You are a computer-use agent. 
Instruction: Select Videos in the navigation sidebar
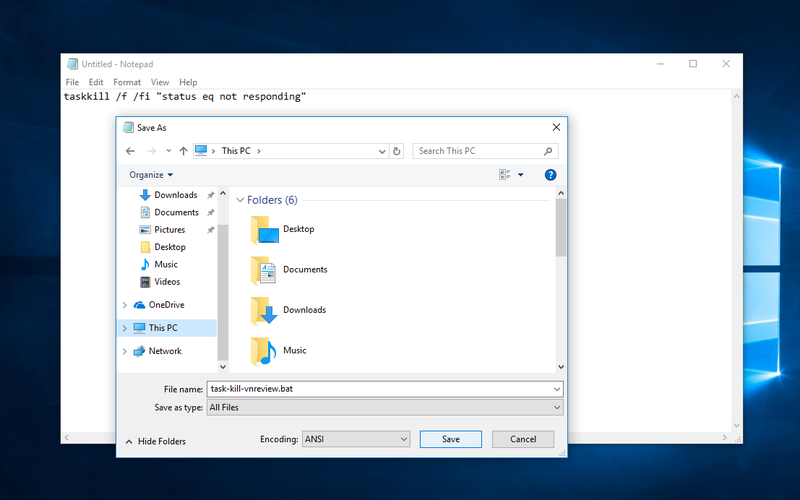coord(167,282)
